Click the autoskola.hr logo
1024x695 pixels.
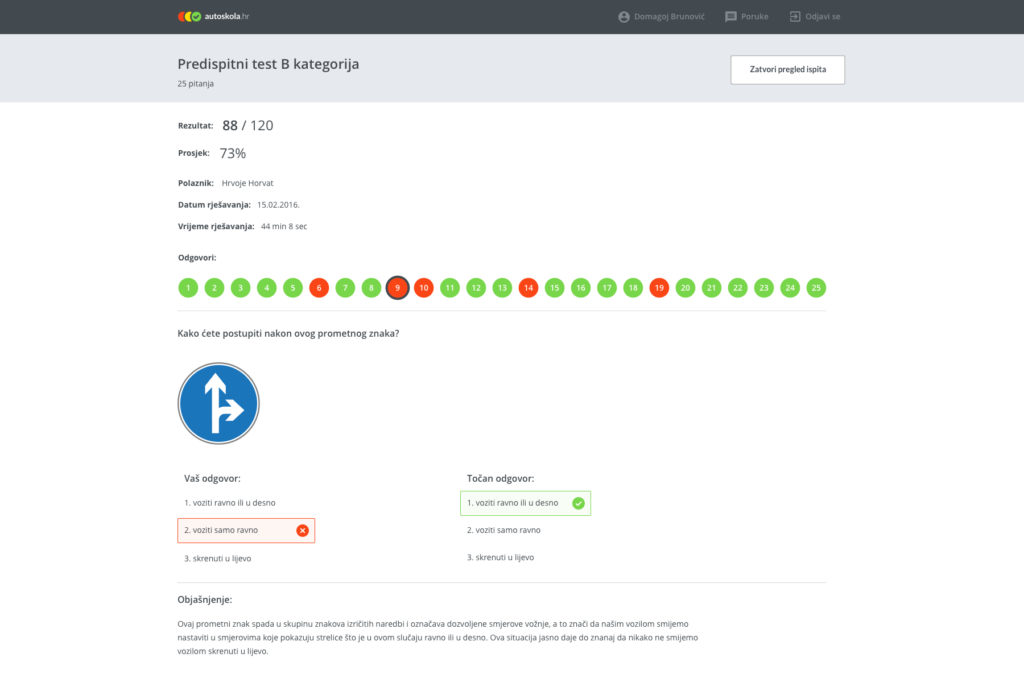point(212,16)
